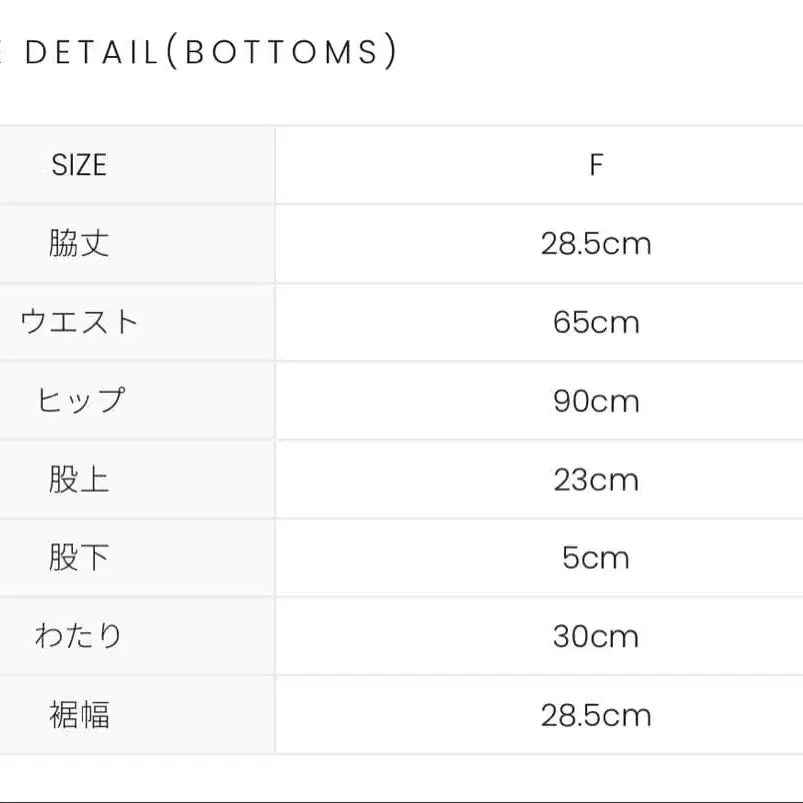The width and height of the screenshot is (803, 803).
Task: Select the 65cm waist value
Action: click(x=596, y=322)
